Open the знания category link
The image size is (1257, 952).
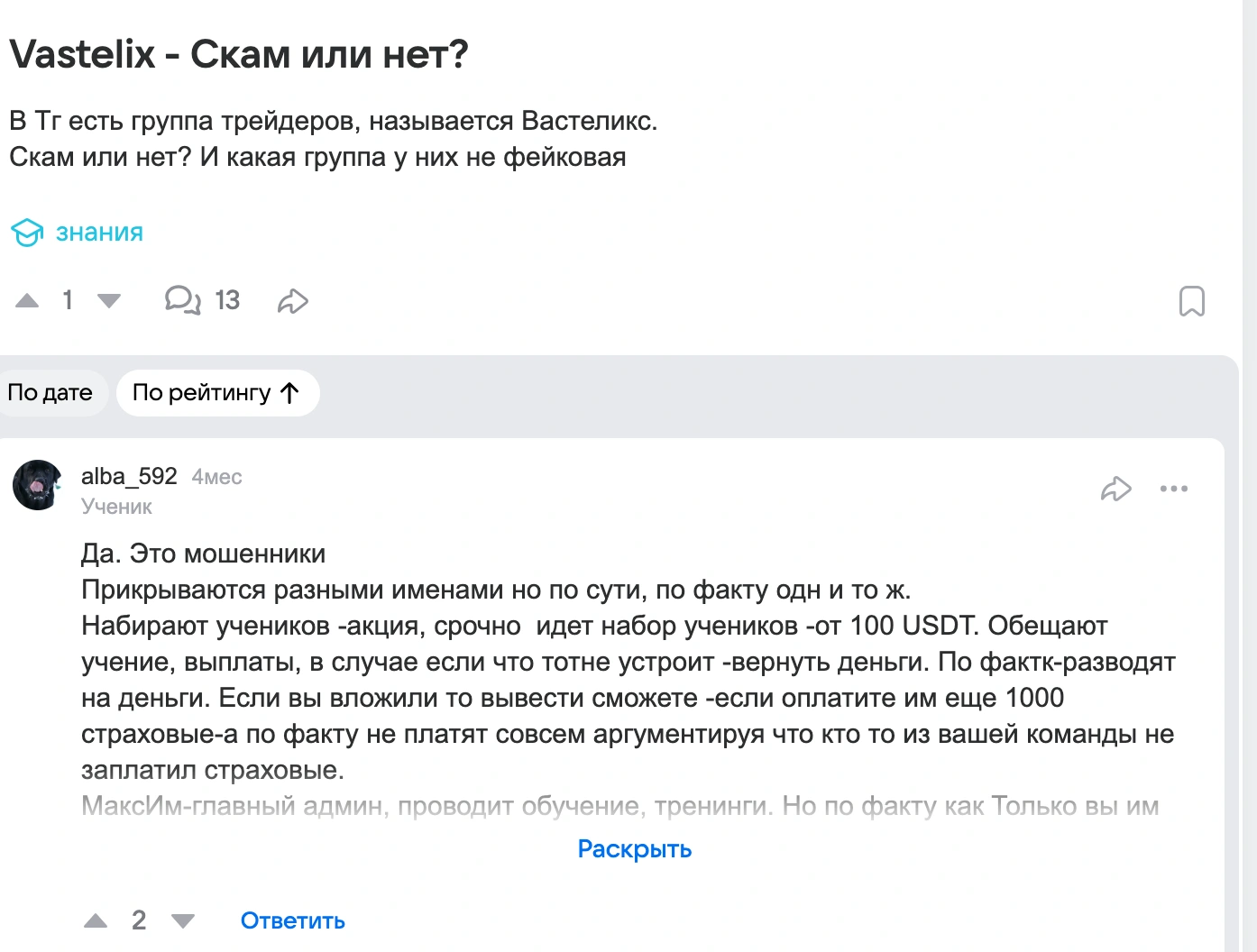click(x=99, y=233)
